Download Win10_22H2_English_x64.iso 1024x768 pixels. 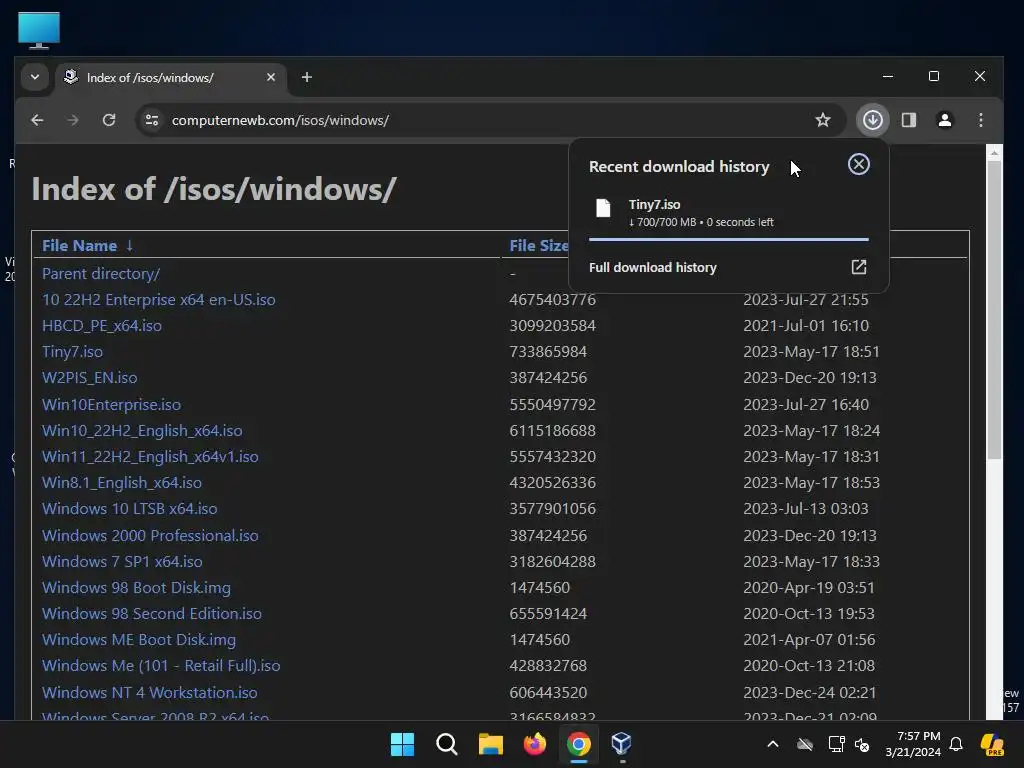[x=142, y=431]
